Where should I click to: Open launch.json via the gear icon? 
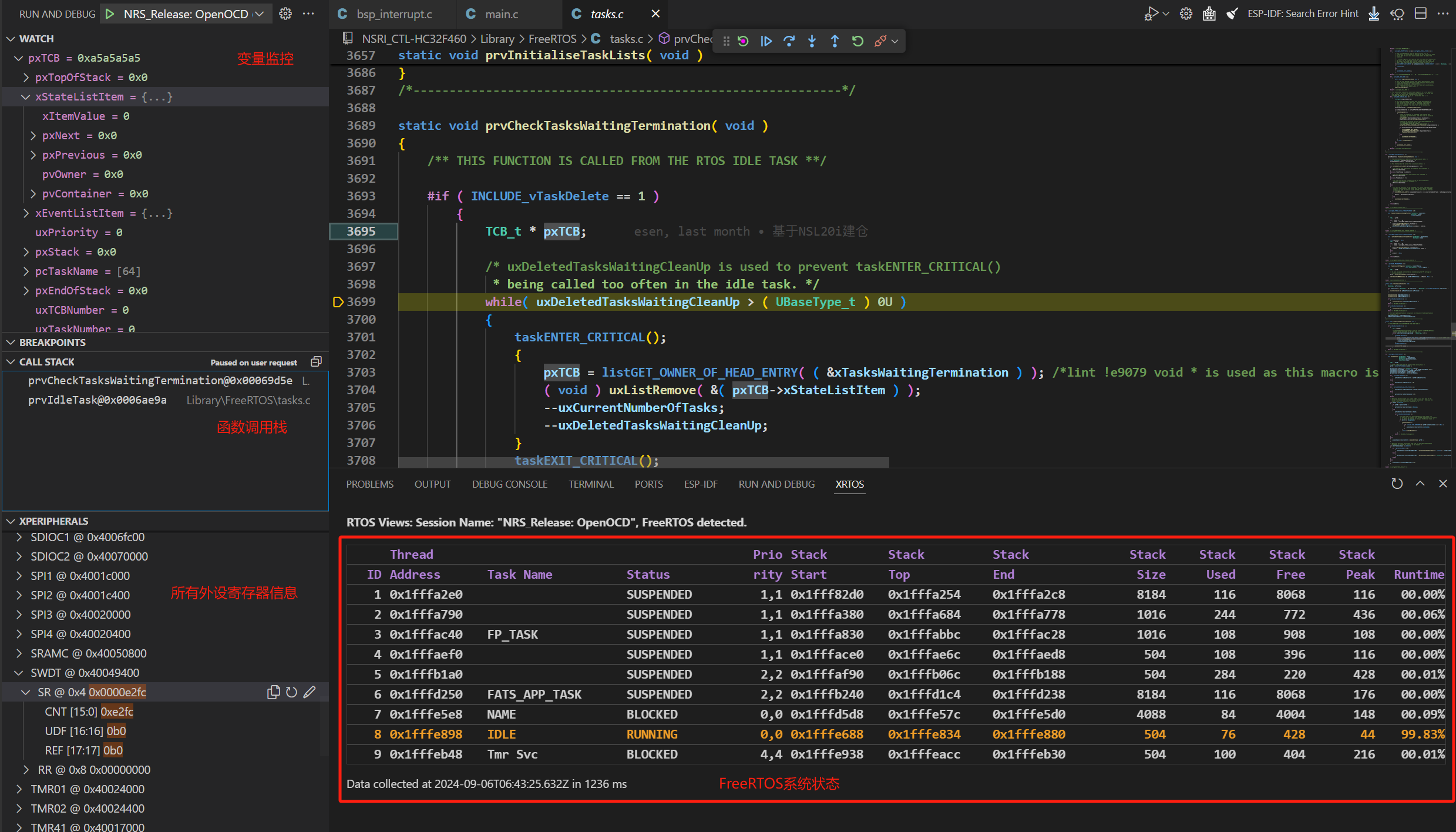click(x=285, y=14)
